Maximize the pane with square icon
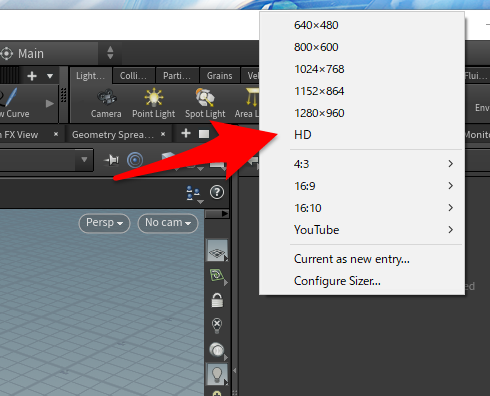The width and height of the screenshot is (490, 396). [x=204, y=134]
